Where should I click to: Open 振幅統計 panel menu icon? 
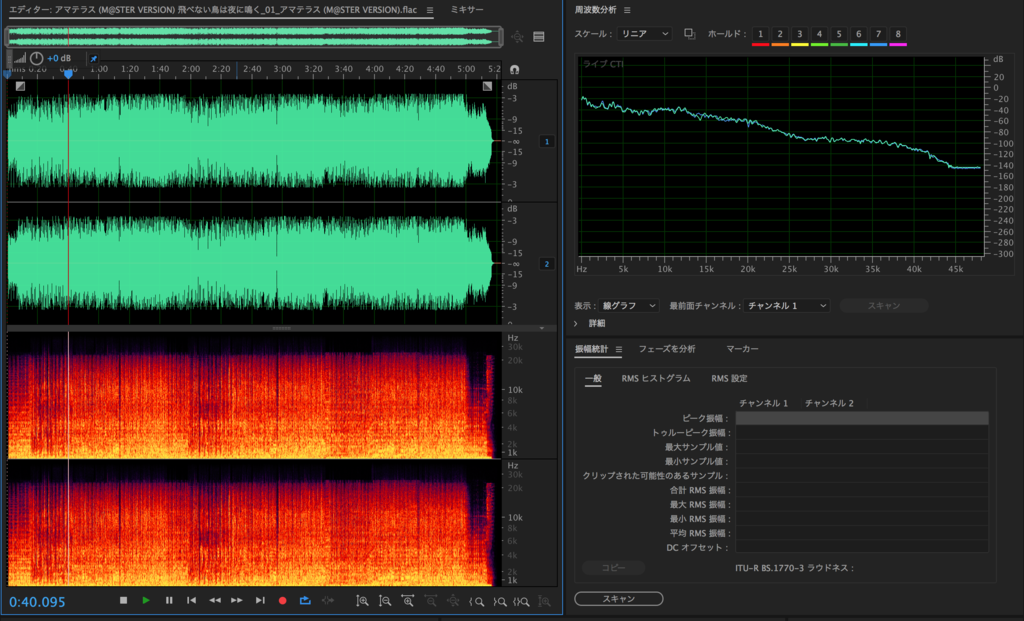[618, 349]
